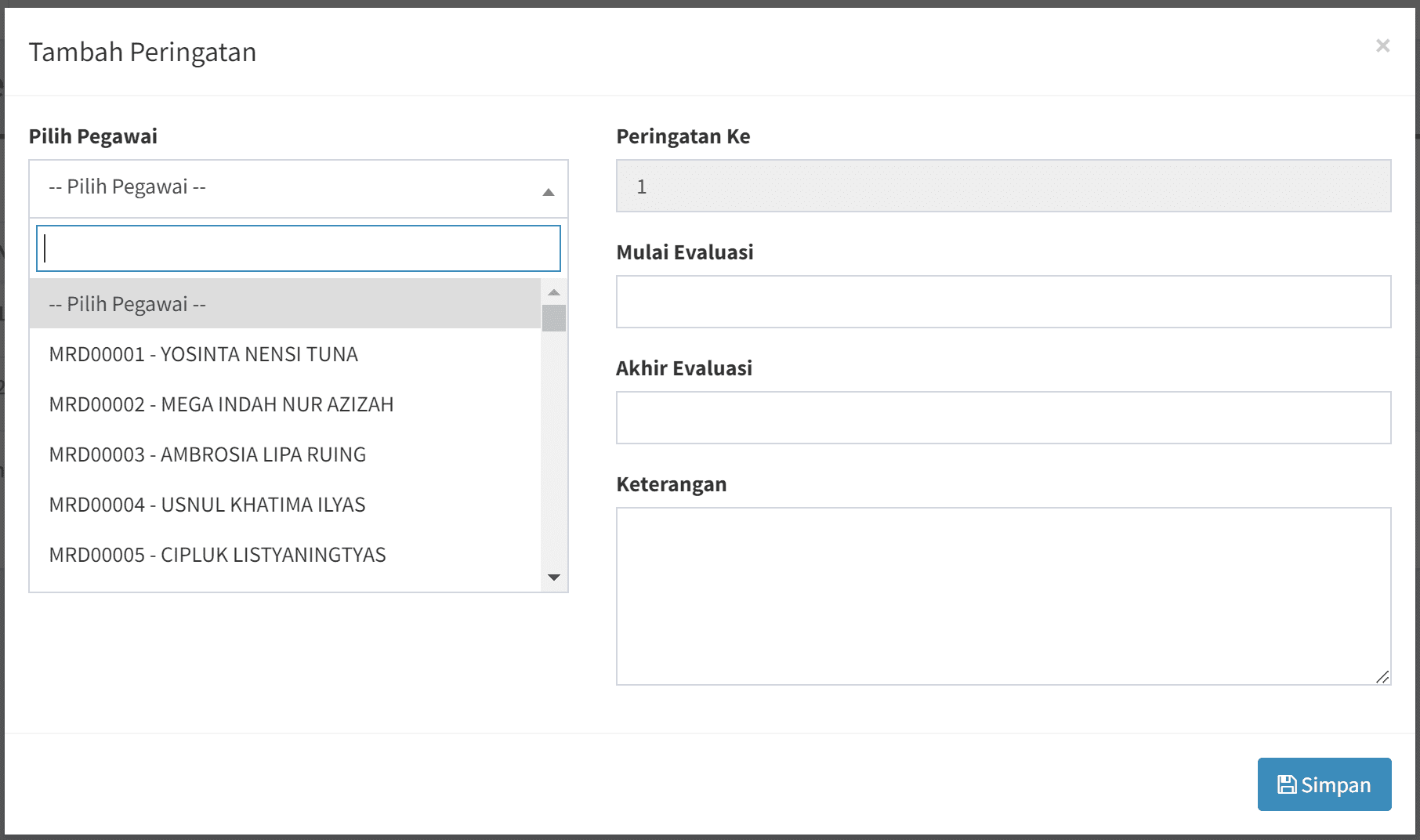1420x840 pixels.
Task: Choose MRD00004 - USNUL KHATIMA ILYAS
Action: 284,505
